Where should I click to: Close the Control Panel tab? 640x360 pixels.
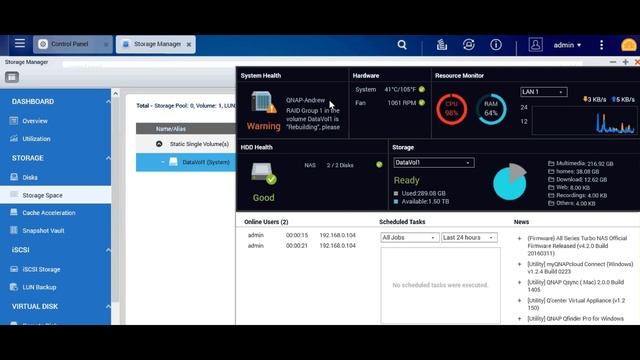pos(106,44)
